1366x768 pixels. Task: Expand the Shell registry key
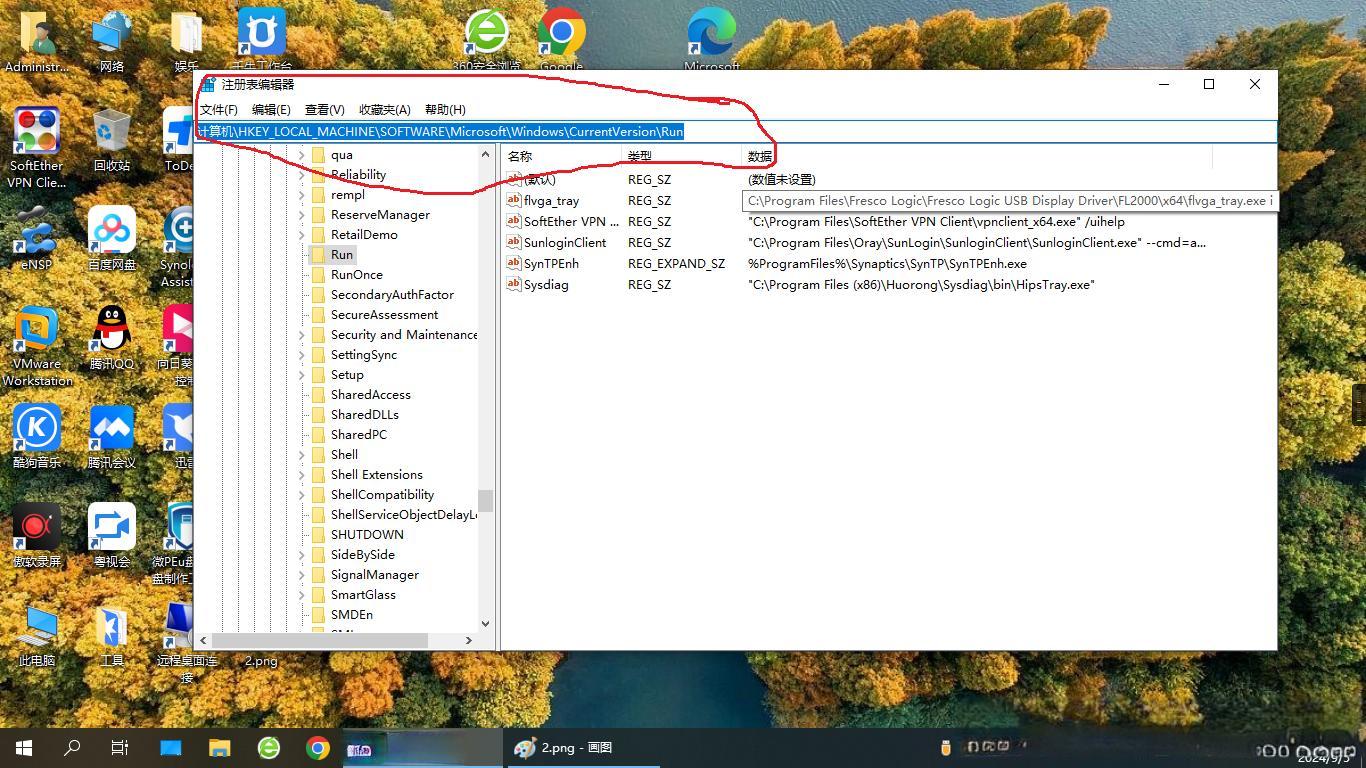pyautogui.click(x=302, y=455)
